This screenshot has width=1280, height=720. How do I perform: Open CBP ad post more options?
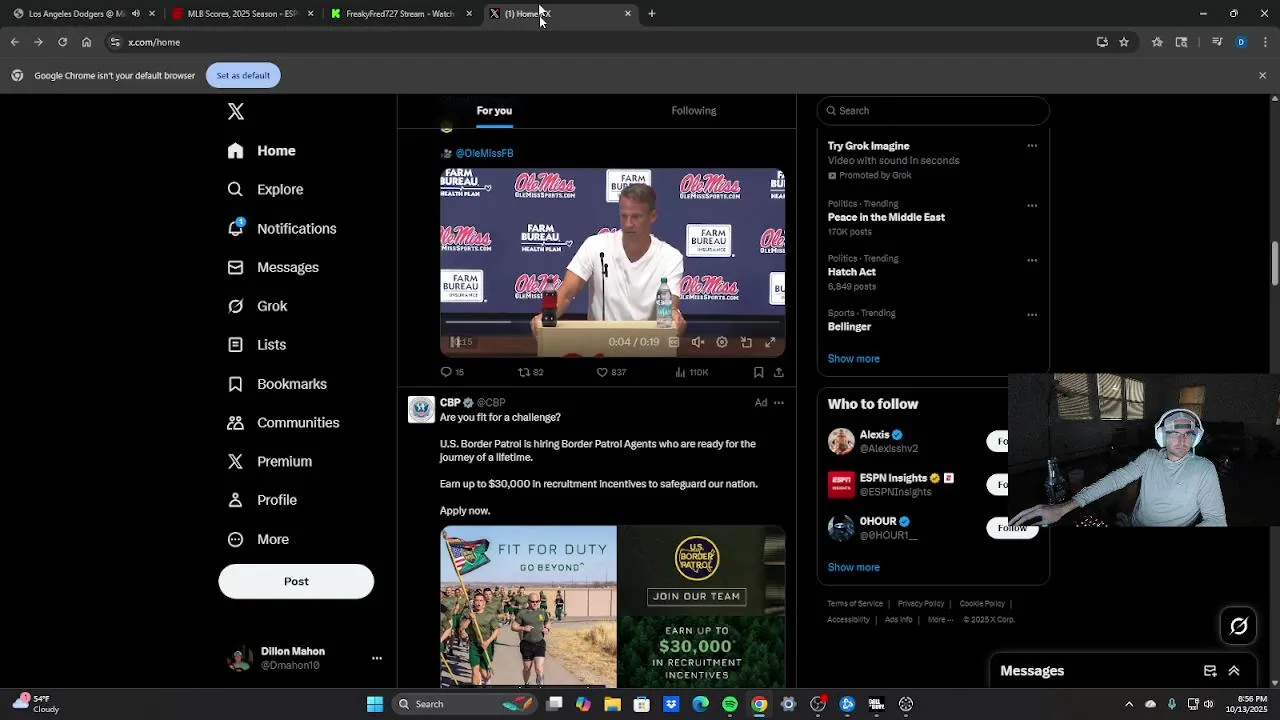[x=779, y=403]
